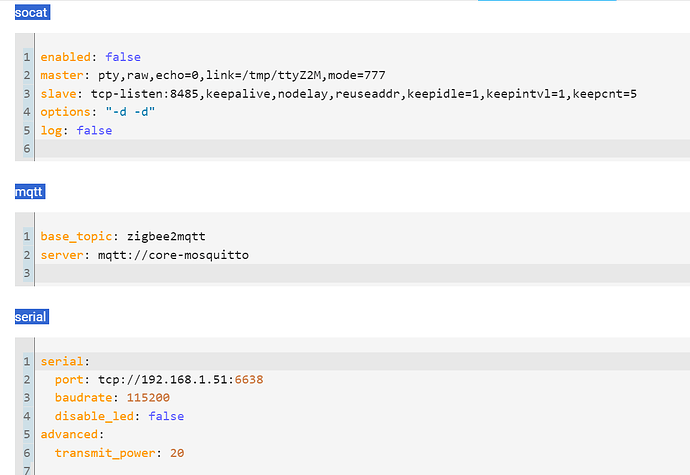
Task: Click line number 2 in mqtt gutter
Action: (27, 255)
